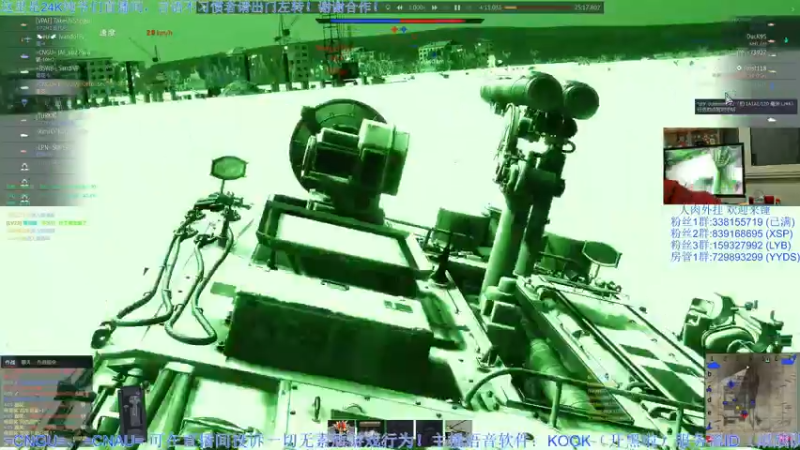The image size is (800, 450).
Task: Select player =BSWB=_SandVIP in team list
Action: tap(57, 68)
